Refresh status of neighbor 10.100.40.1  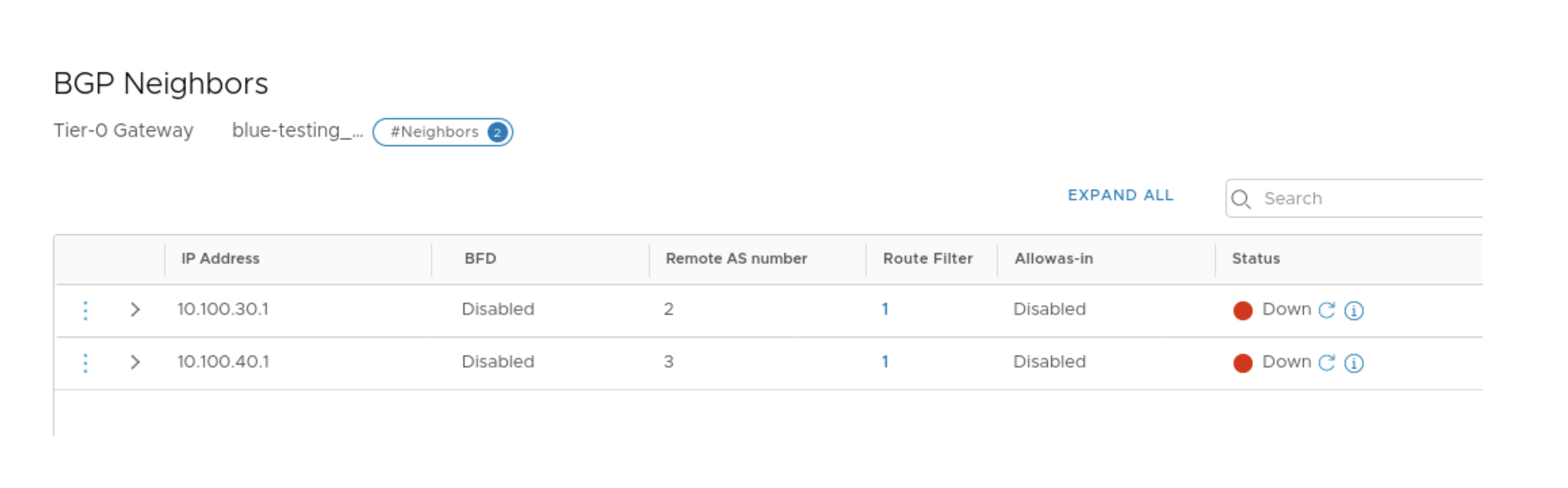1326,363
